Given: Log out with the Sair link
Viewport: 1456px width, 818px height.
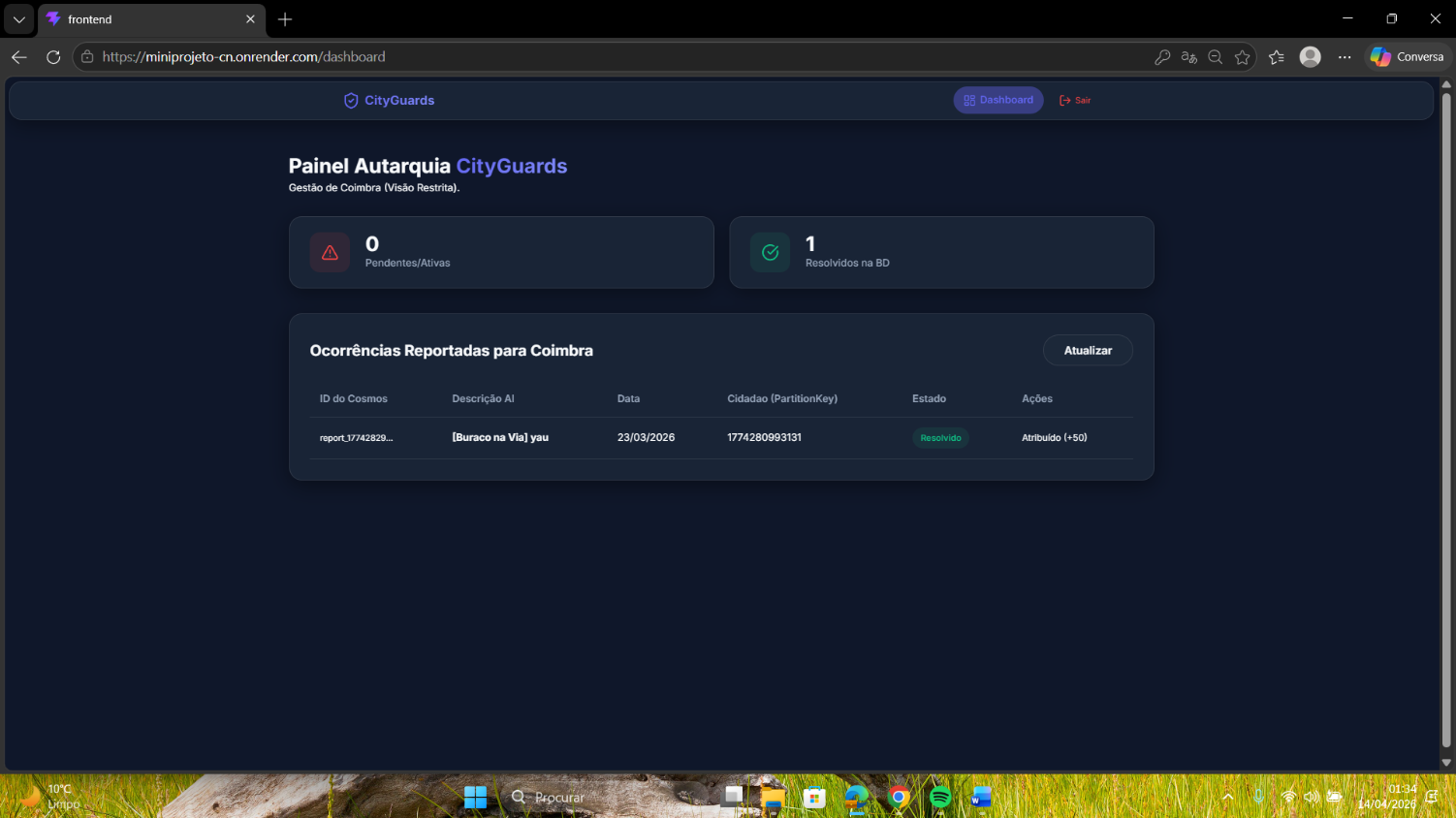Looking at the screenshot, I should 1075,100.
